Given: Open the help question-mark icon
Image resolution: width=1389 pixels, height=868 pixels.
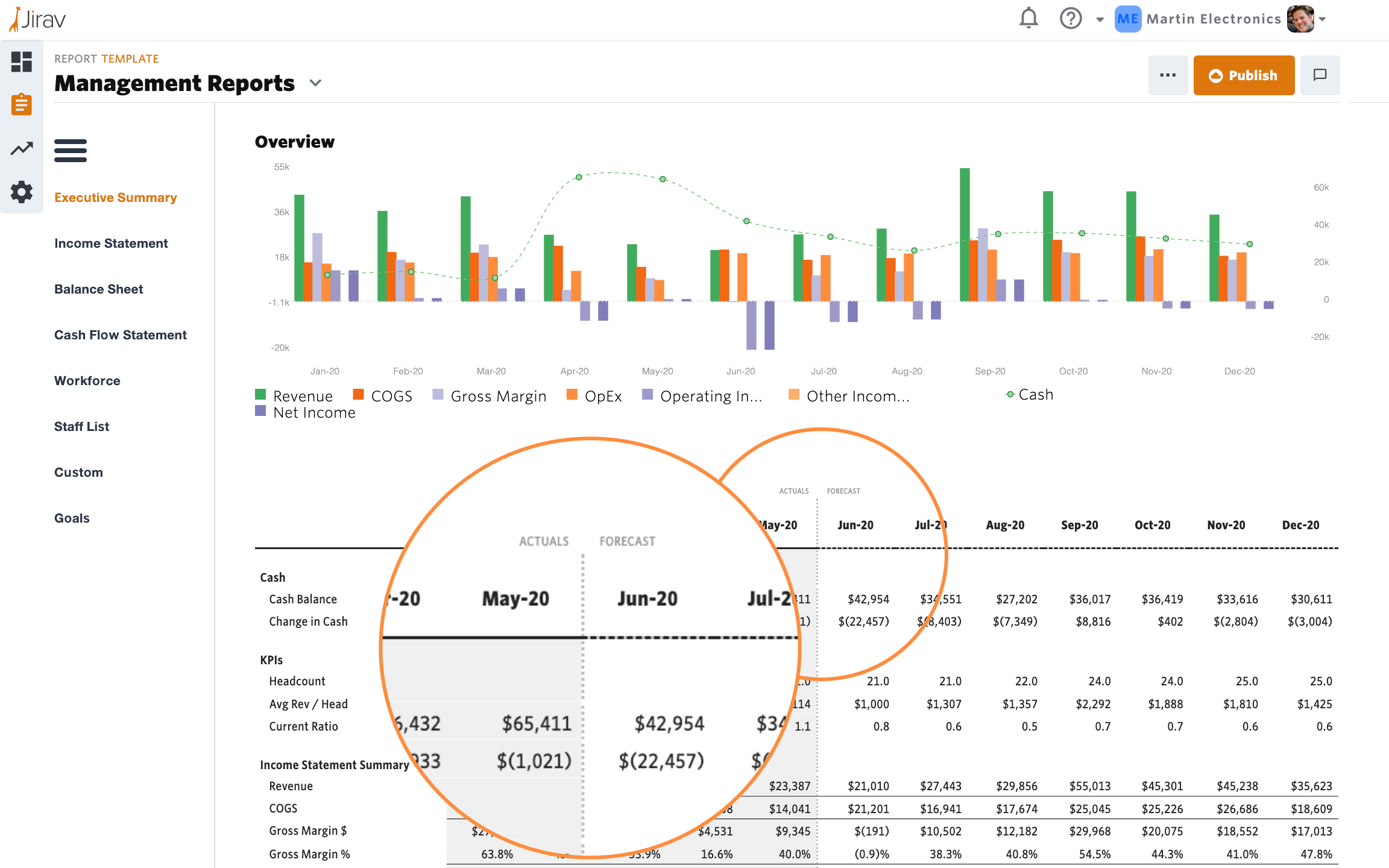Looking at the screenshot, I should [1071, 18].
